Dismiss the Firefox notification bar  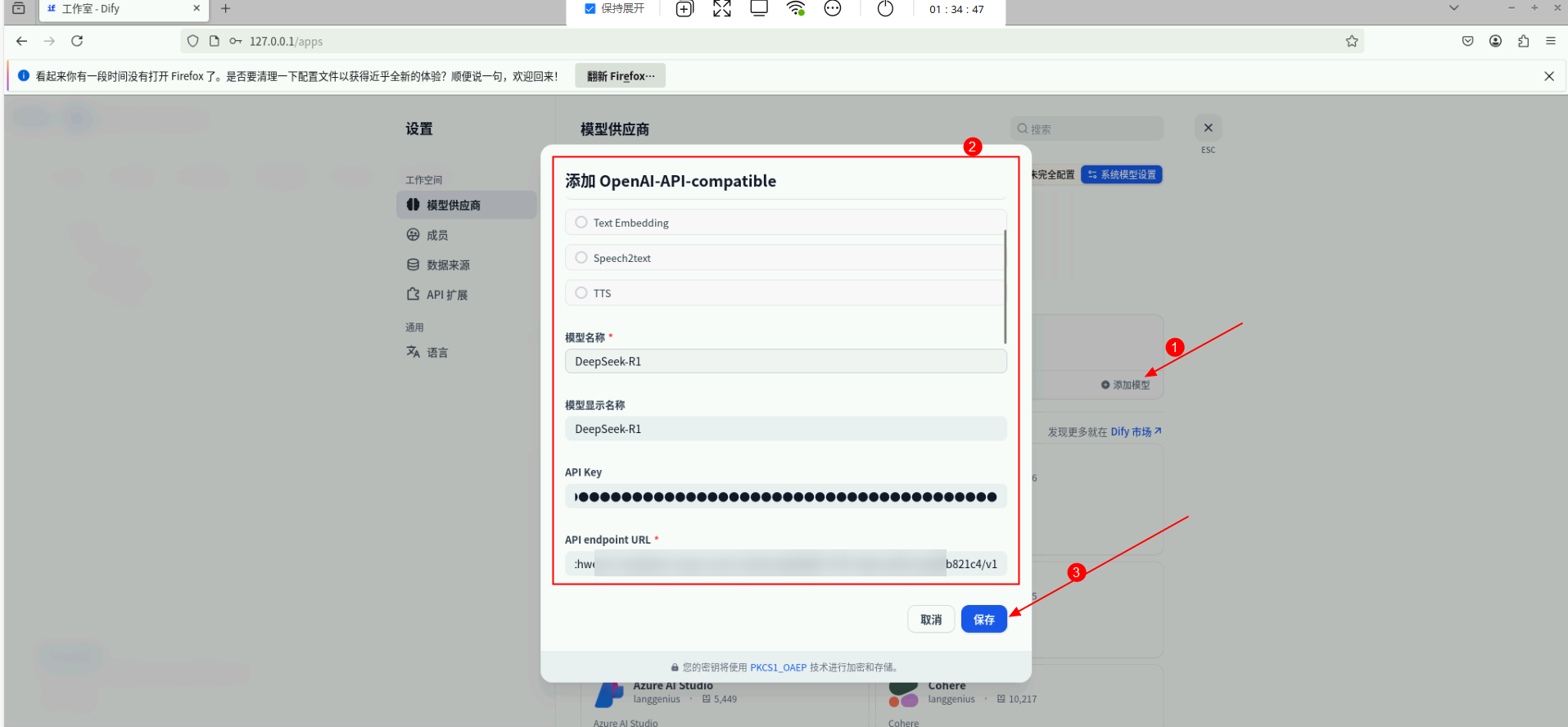click(x=1549, y=76)
